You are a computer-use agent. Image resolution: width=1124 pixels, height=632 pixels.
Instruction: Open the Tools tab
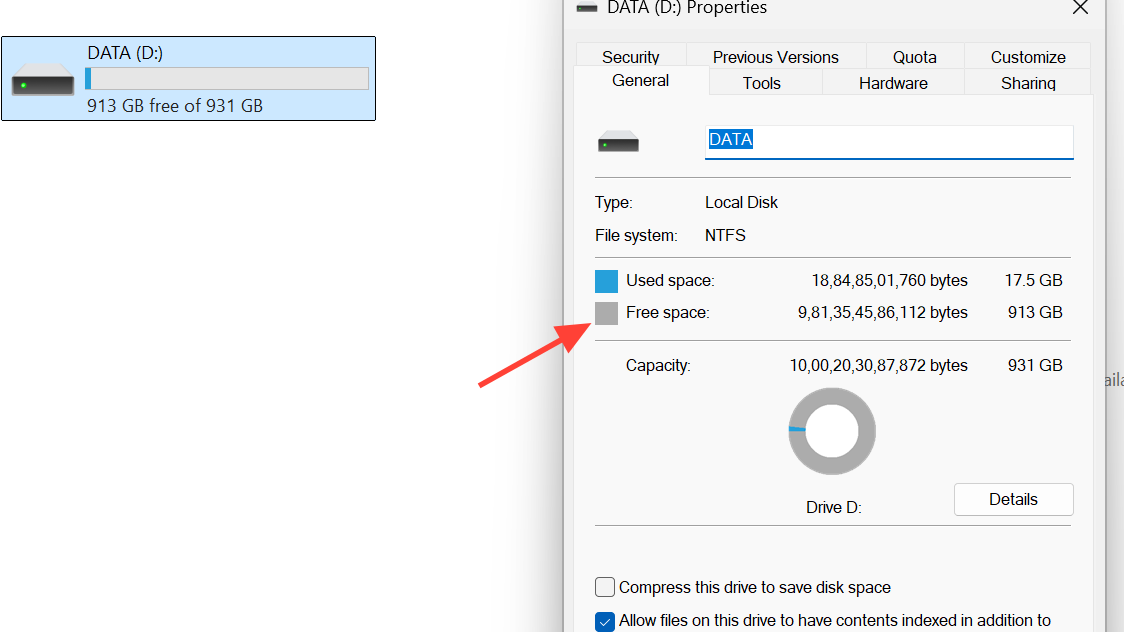click(761, 83)
